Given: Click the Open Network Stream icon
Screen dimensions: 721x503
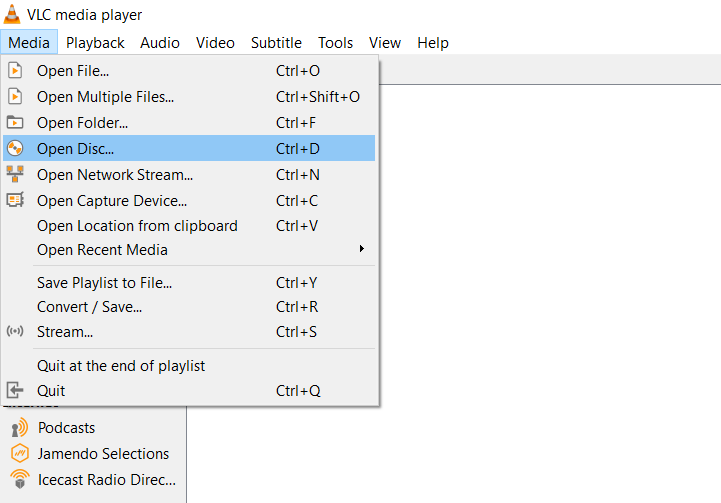Looking at the screenshot, I should click(15, 175).
